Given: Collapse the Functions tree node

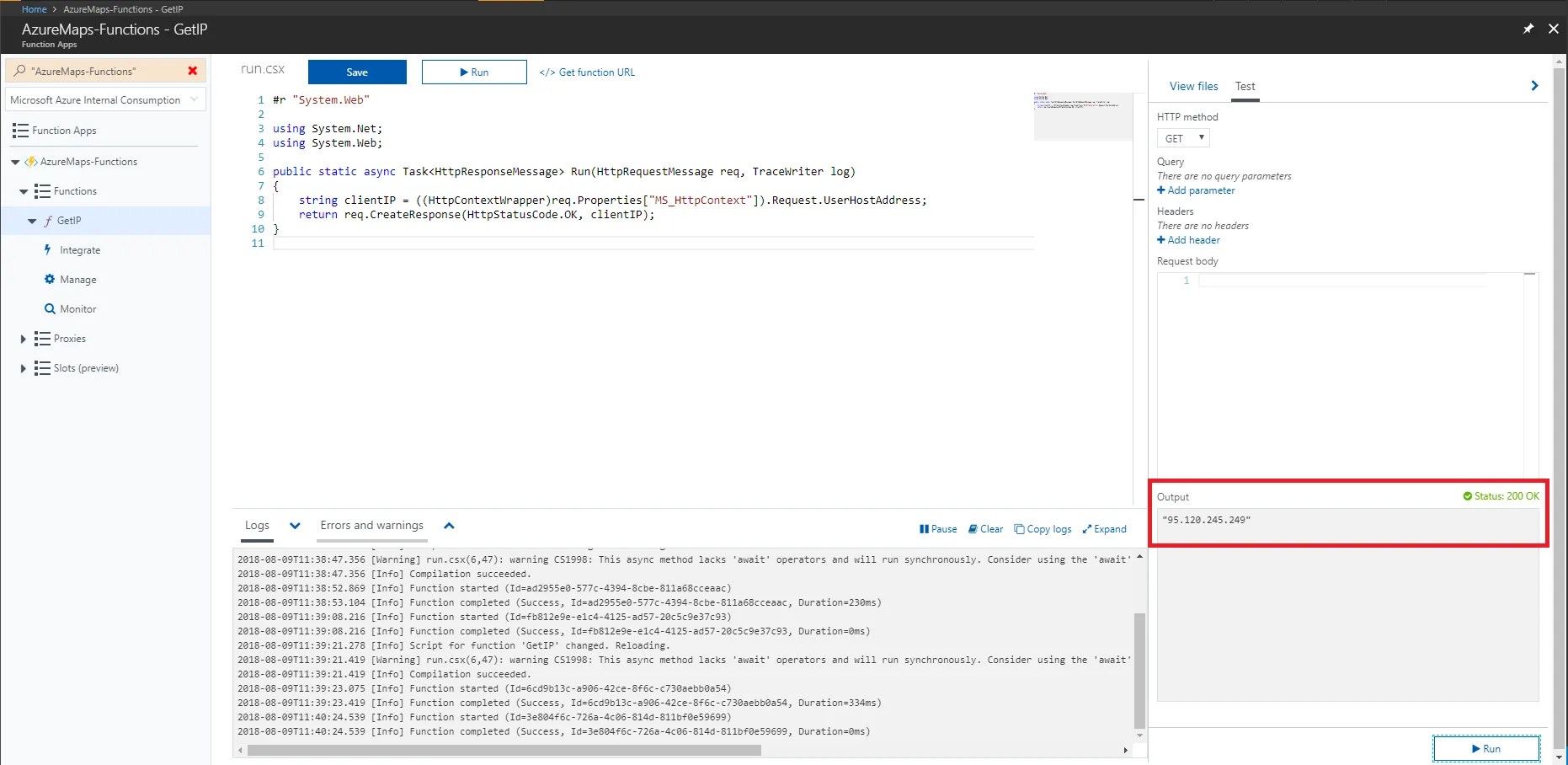Looking at the screenshot, I should tap(24, 191).
